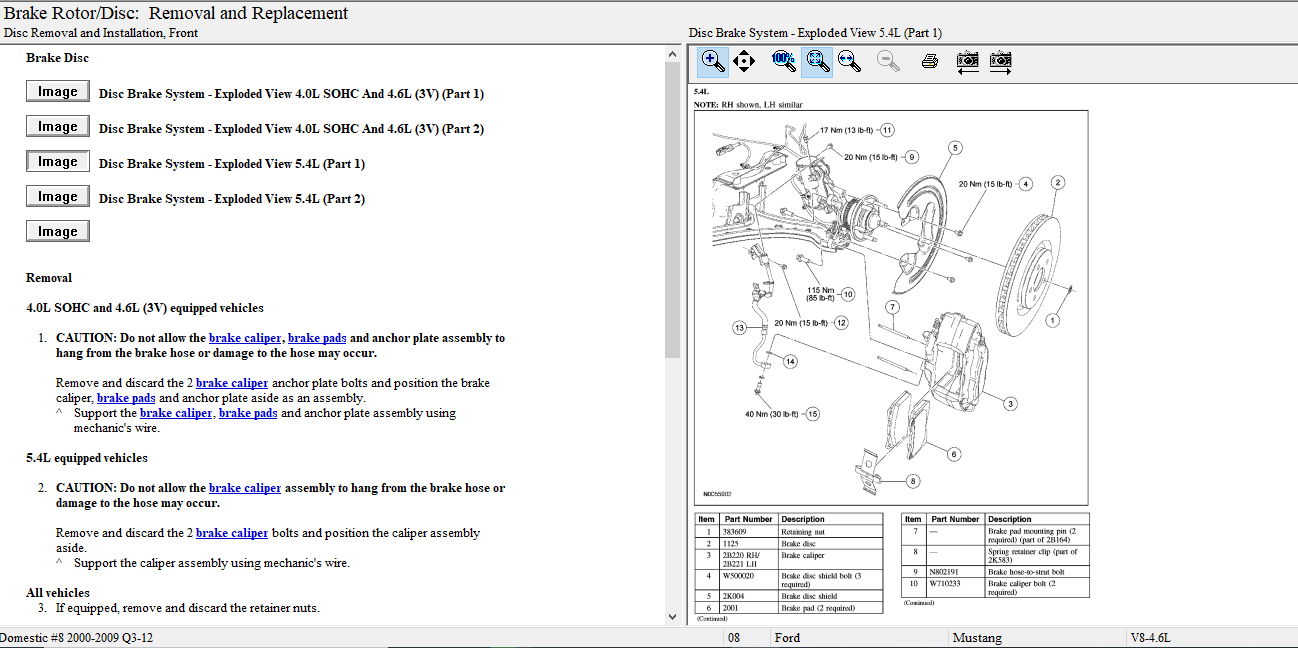1298x648 pixels.
Task: Select the zoom in magnifier tool
Action: [x=712, y=62]
